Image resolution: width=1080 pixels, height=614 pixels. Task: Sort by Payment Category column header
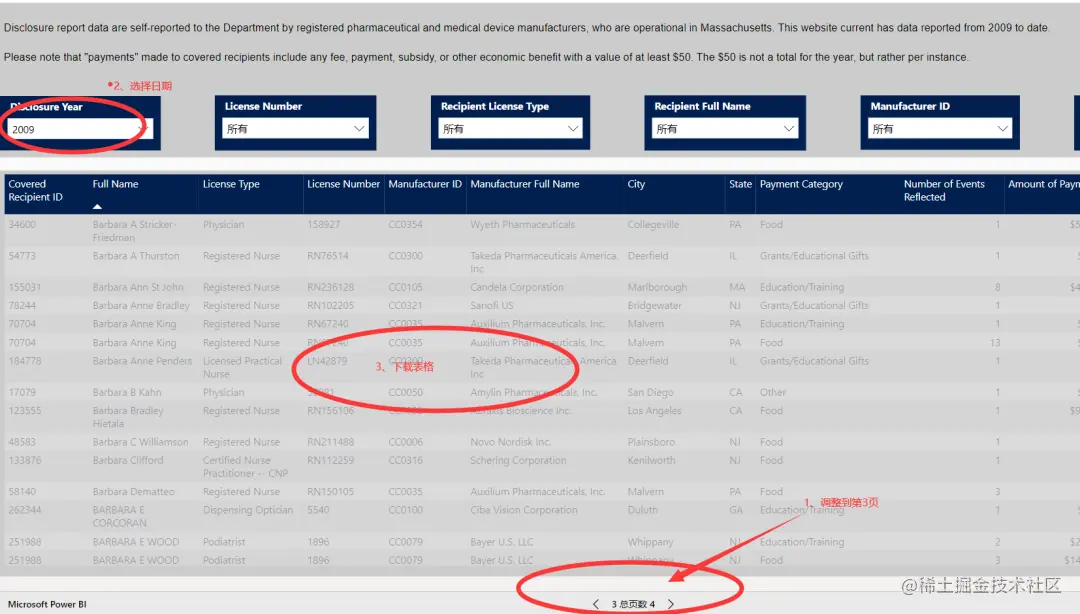click(801, 184)
